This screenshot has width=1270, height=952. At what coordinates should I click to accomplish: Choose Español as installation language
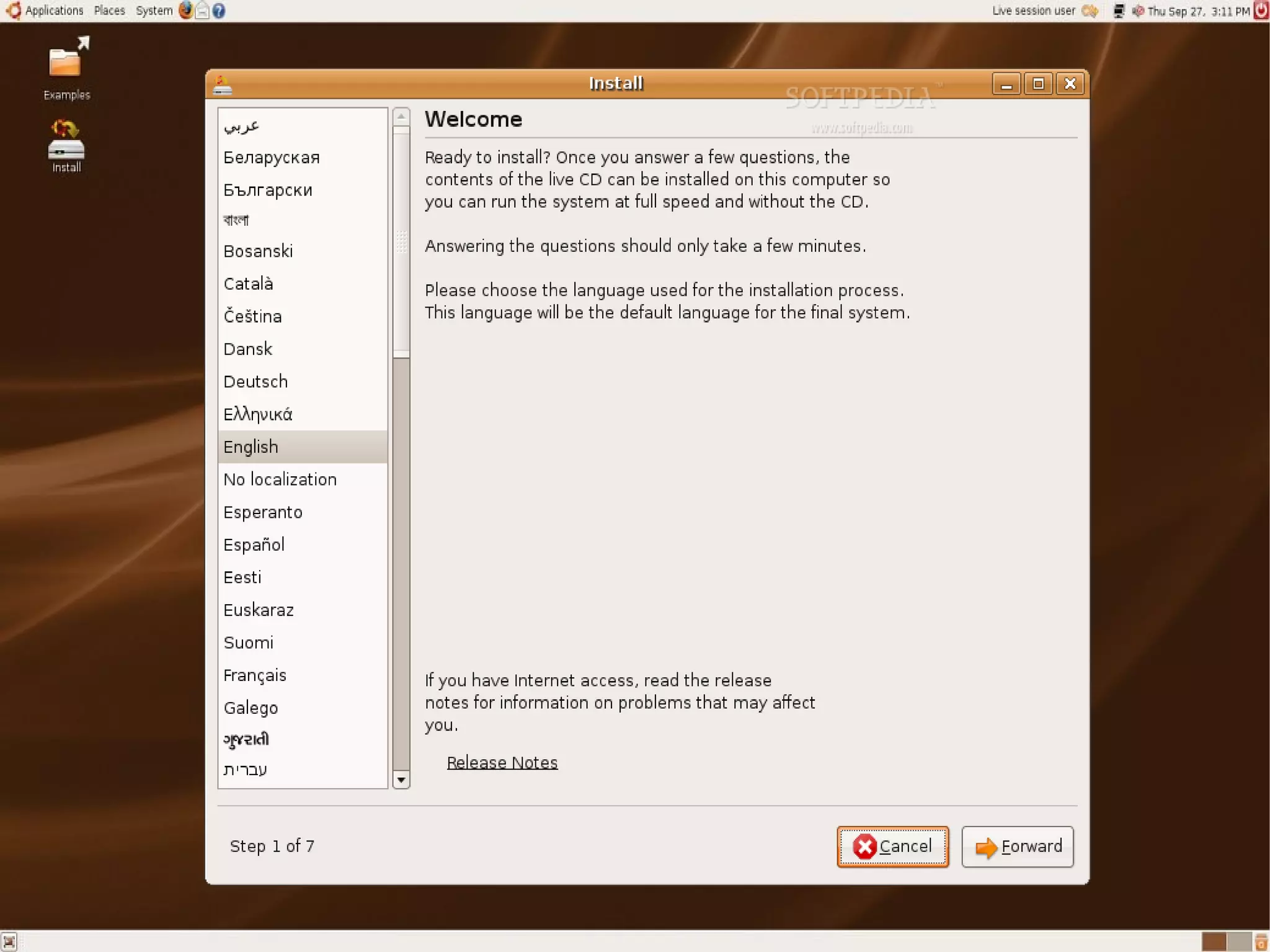coord(254,545)
